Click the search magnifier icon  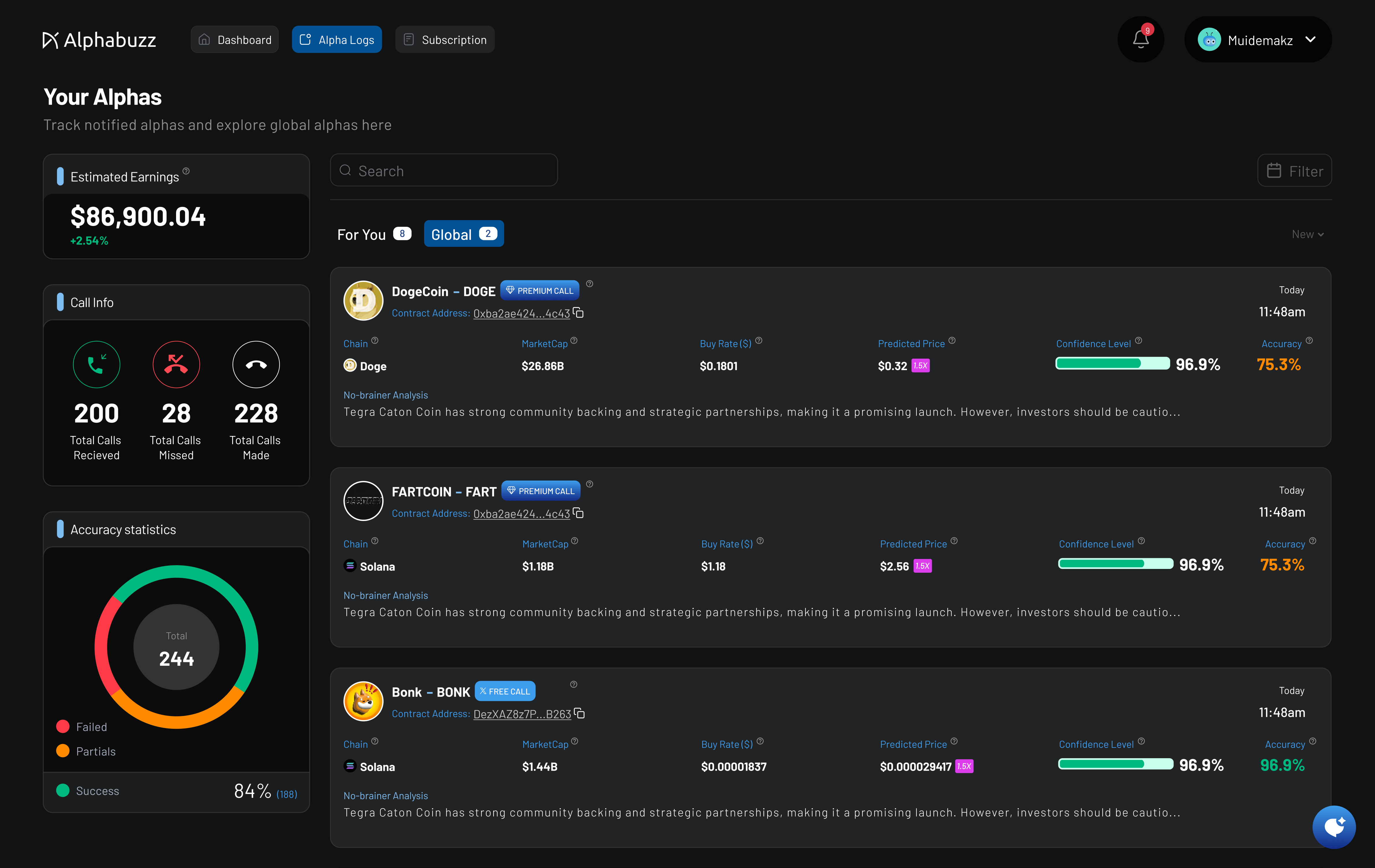coord(345,170)
